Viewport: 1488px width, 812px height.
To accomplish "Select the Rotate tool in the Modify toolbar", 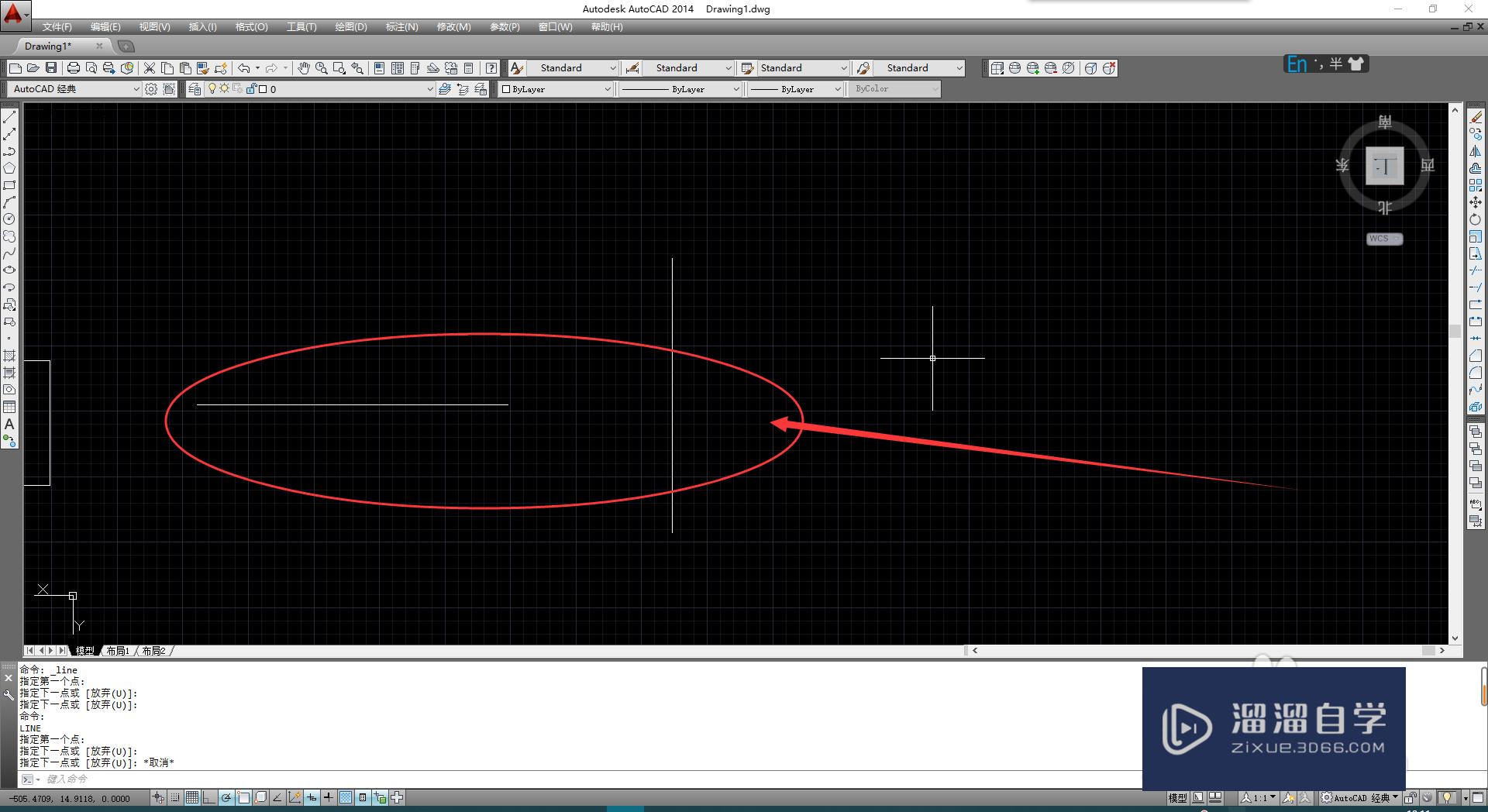I will 1476,219.
